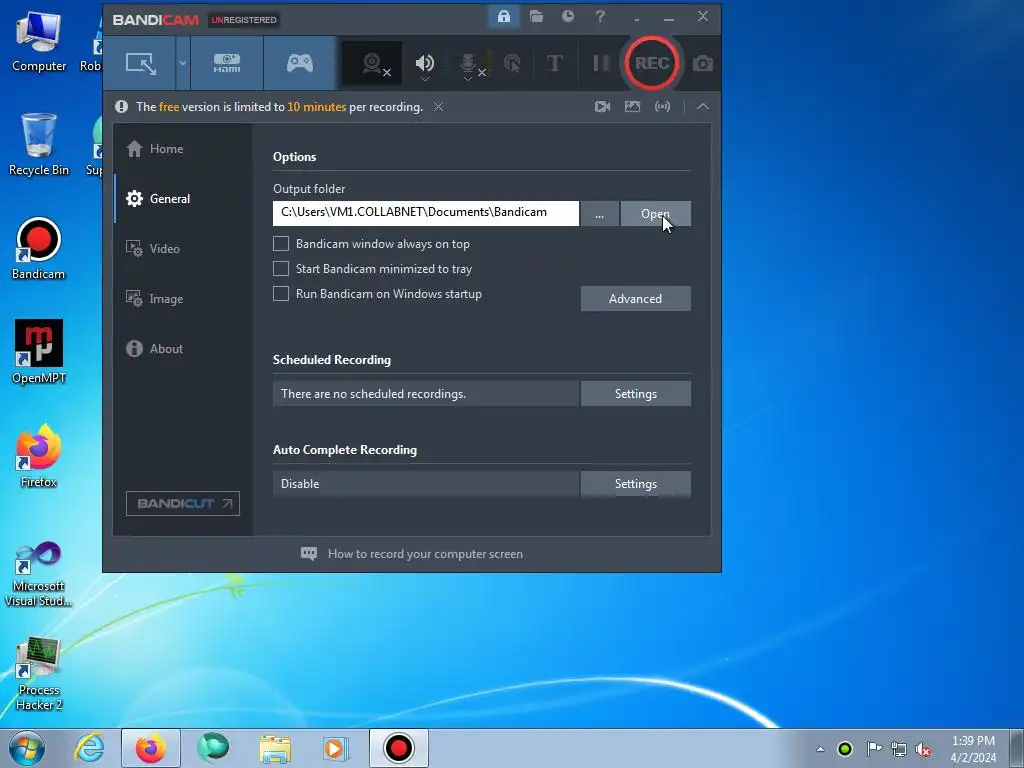Image resolution: width=1024 pixels, height=768 pixels.
Task: Enable Start Bandicam minimized to tray
Action: tap(281, 268)
